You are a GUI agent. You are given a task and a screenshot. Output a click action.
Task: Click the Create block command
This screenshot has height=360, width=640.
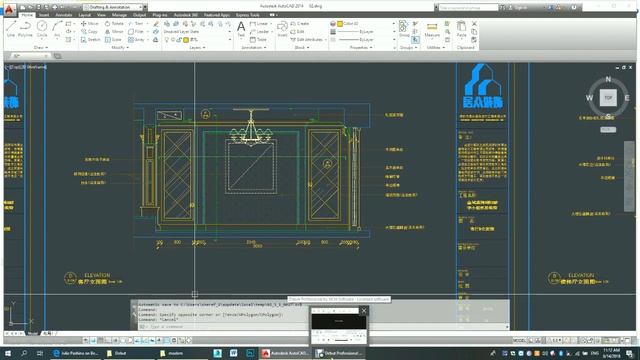click(x=300, y=24)
